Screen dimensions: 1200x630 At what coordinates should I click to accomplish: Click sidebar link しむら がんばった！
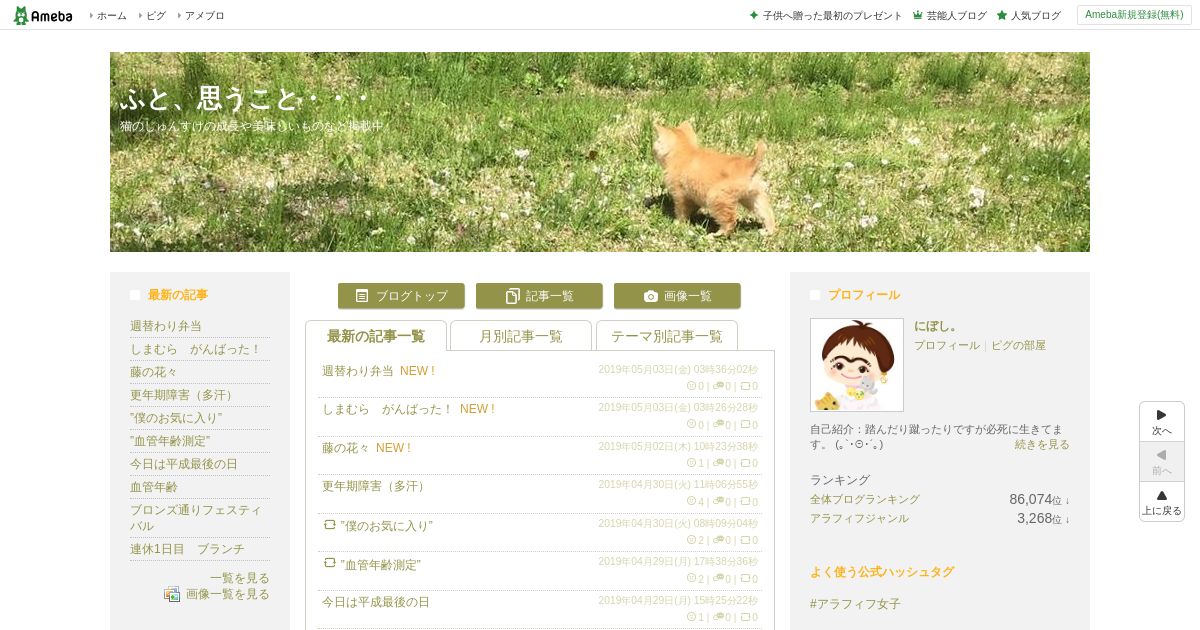point(195,349)
